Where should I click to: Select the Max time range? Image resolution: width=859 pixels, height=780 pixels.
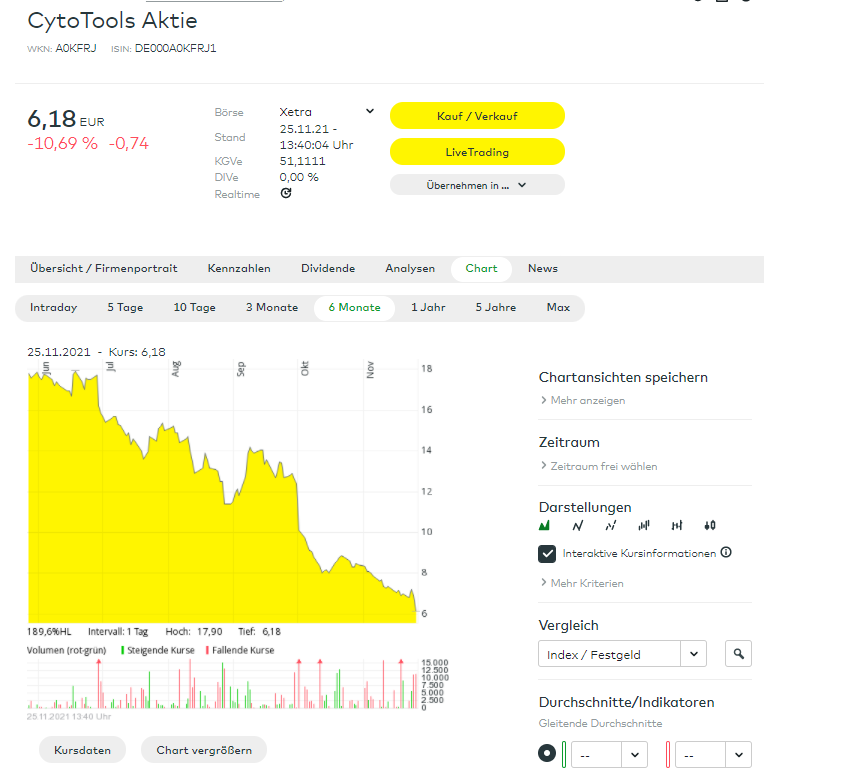(558, 308)
